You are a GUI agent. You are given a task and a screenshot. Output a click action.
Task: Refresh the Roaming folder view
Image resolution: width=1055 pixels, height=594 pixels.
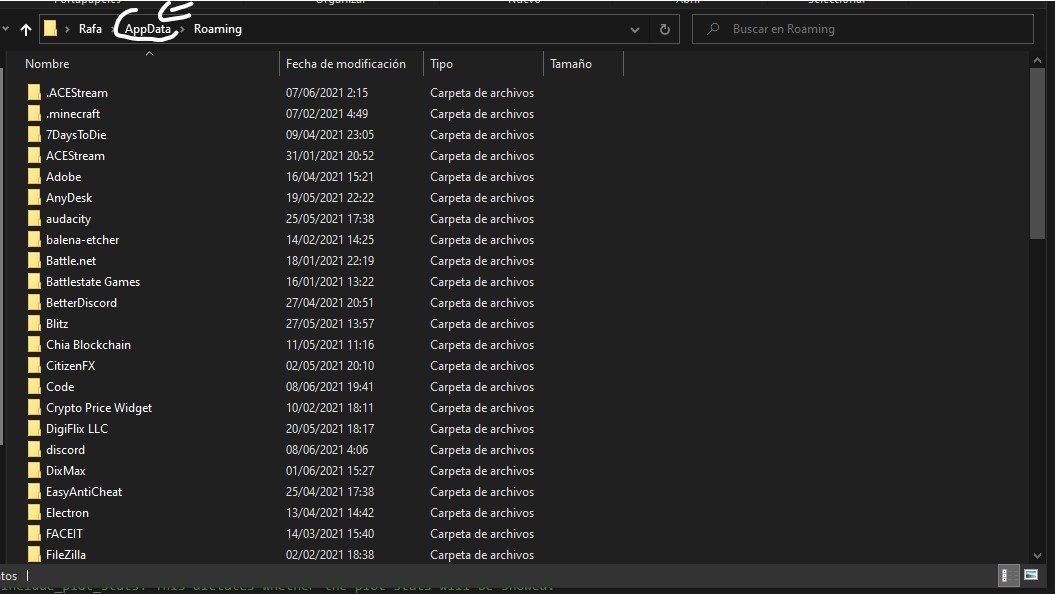coord(665,30)
